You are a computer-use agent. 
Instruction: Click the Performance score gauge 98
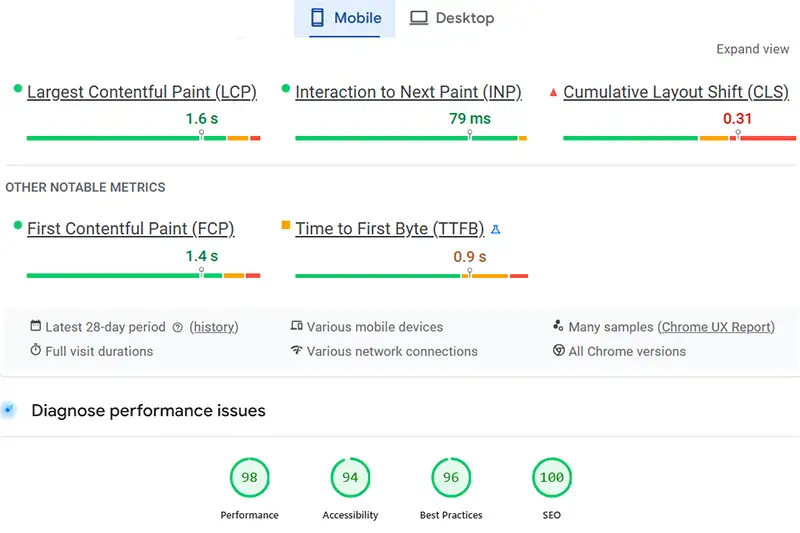pyautogui.click(x=249, y=478)
